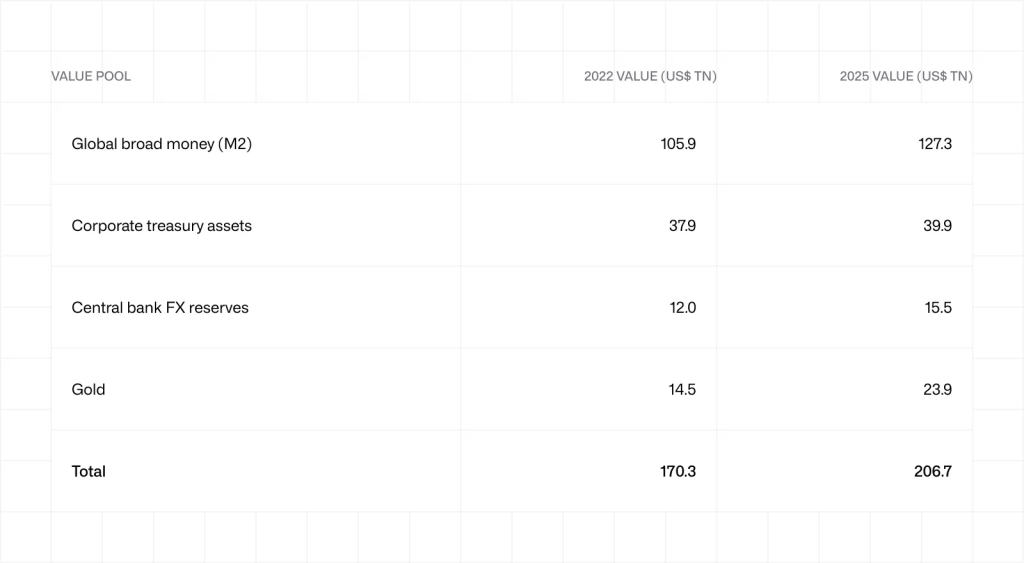Select the 170.3 total for 2022
This screenshot has height=563, width=1024.
click(678, 472)
